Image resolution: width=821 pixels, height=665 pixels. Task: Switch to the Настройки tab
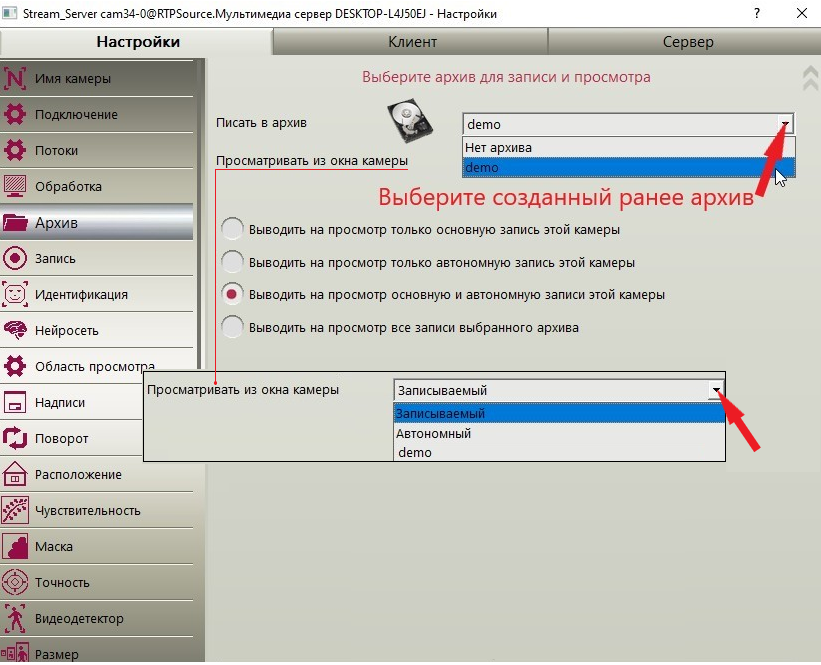click(137, 42)
